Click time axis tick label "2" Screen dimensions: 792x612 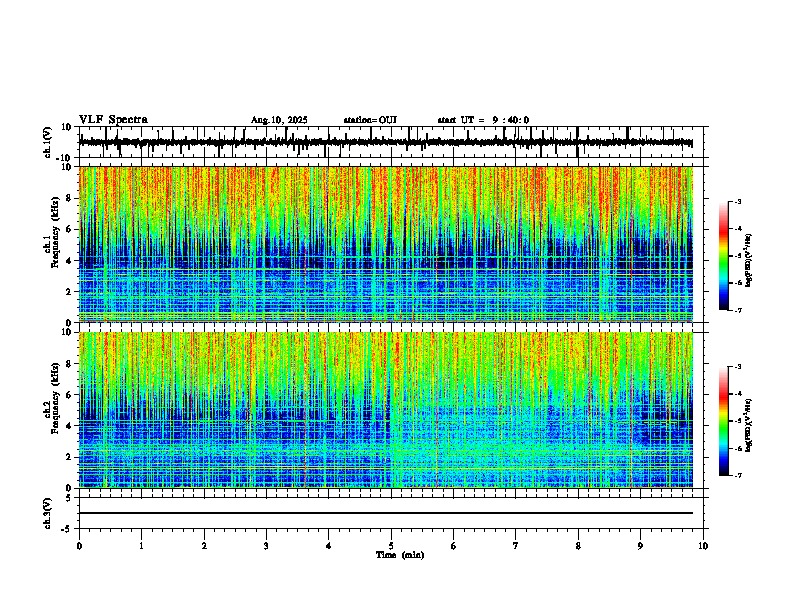[204, 546]
